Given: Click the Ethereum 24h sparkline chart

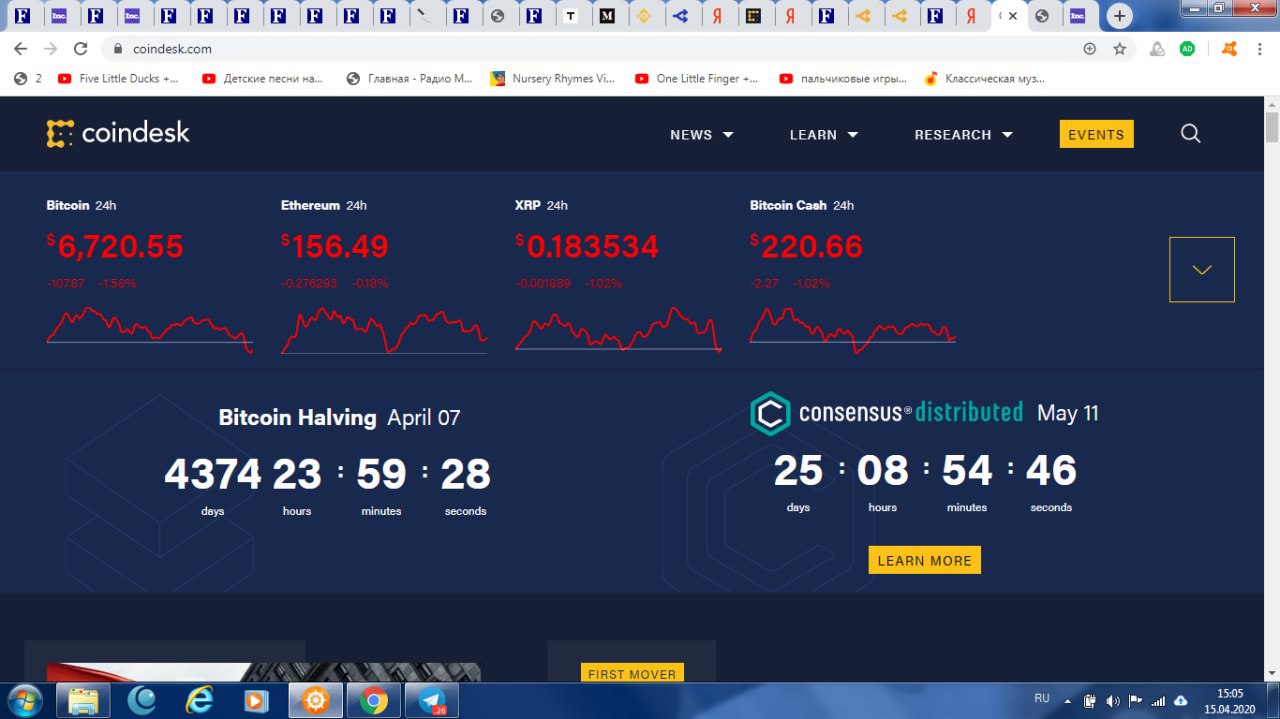Looking at the screenshot, I should (384, 330).
